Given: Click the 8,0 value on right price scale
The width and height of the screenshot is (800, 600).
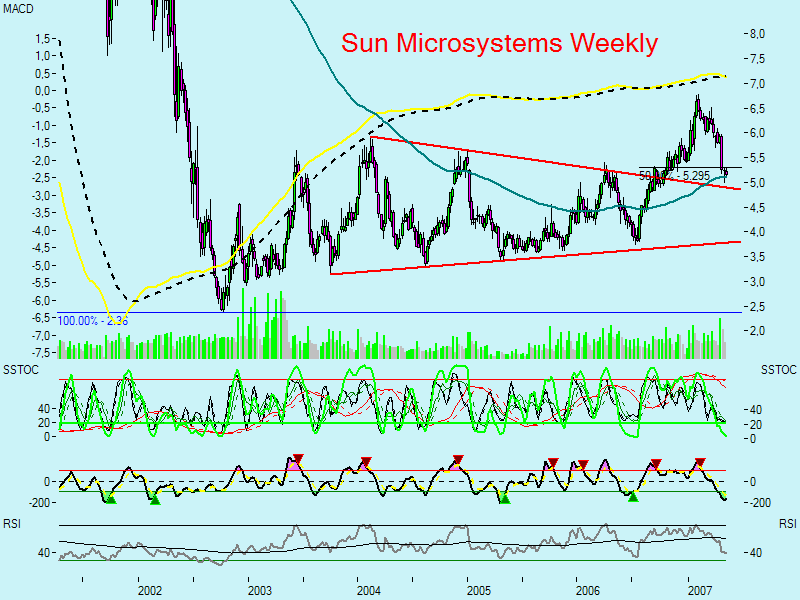Looking at the screenshot, I should click(x=757, y=34).
